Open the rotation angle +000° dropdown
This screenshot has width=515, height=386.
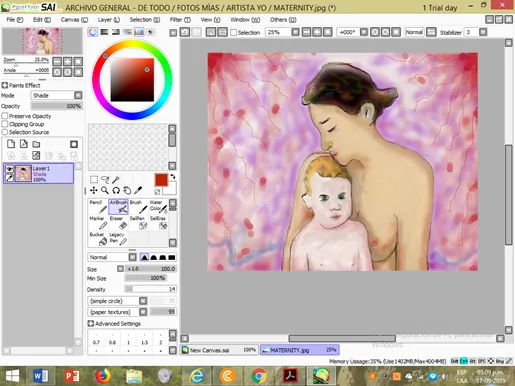(364, 32)
